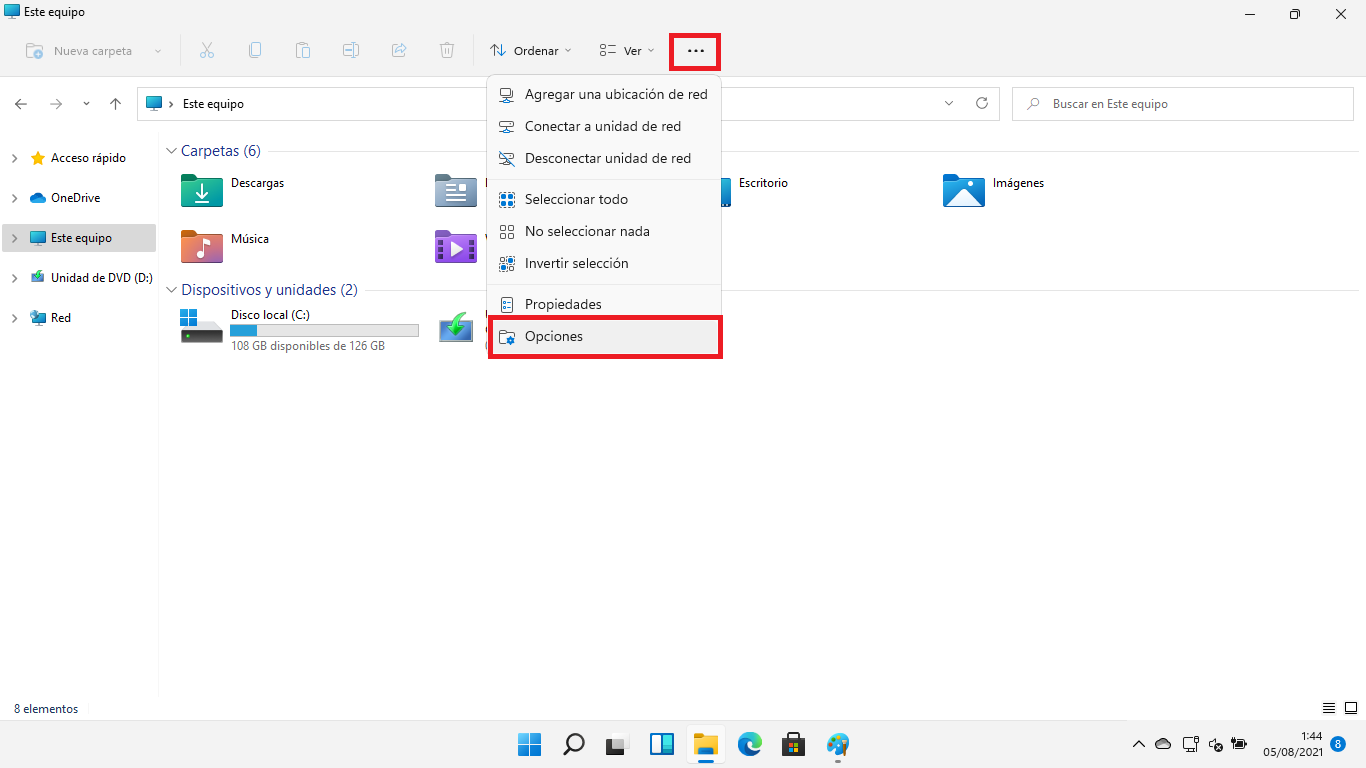
Task: Click 'Conectar a unidad de red'
Action: click(603, 126)
